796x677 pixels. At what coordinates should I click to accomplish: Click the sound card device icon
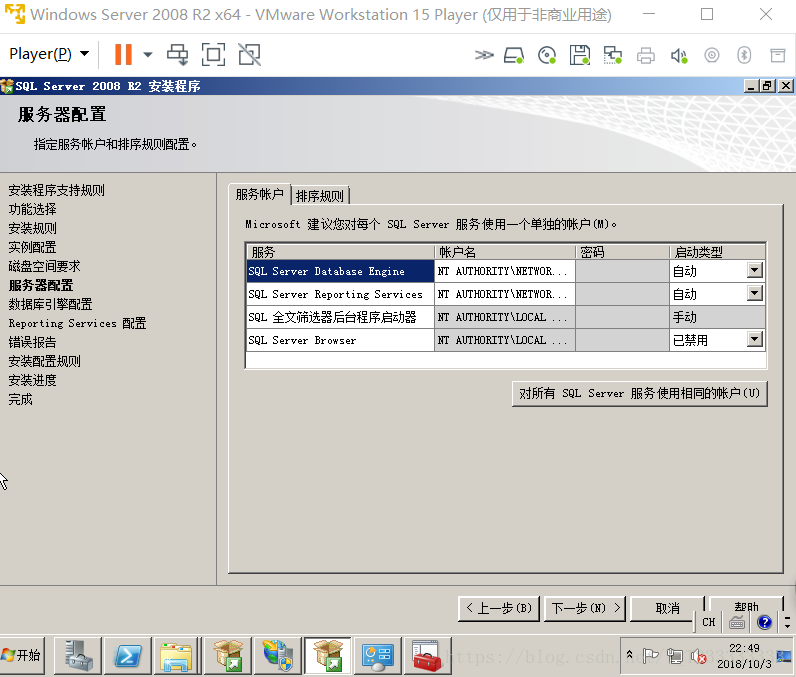(x=679, y=55)
